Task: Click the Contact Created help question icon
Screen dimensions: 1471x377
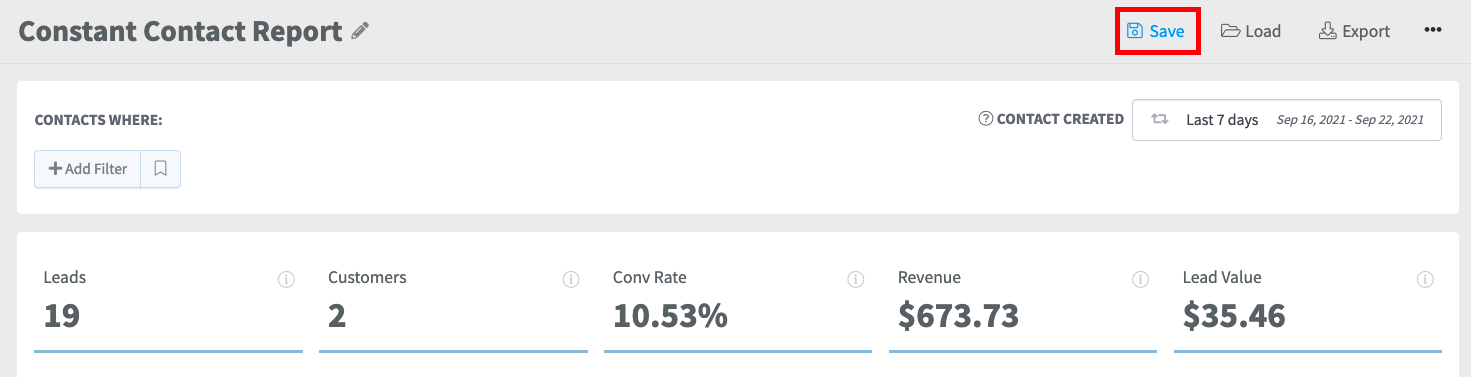Action: point(986,119)
